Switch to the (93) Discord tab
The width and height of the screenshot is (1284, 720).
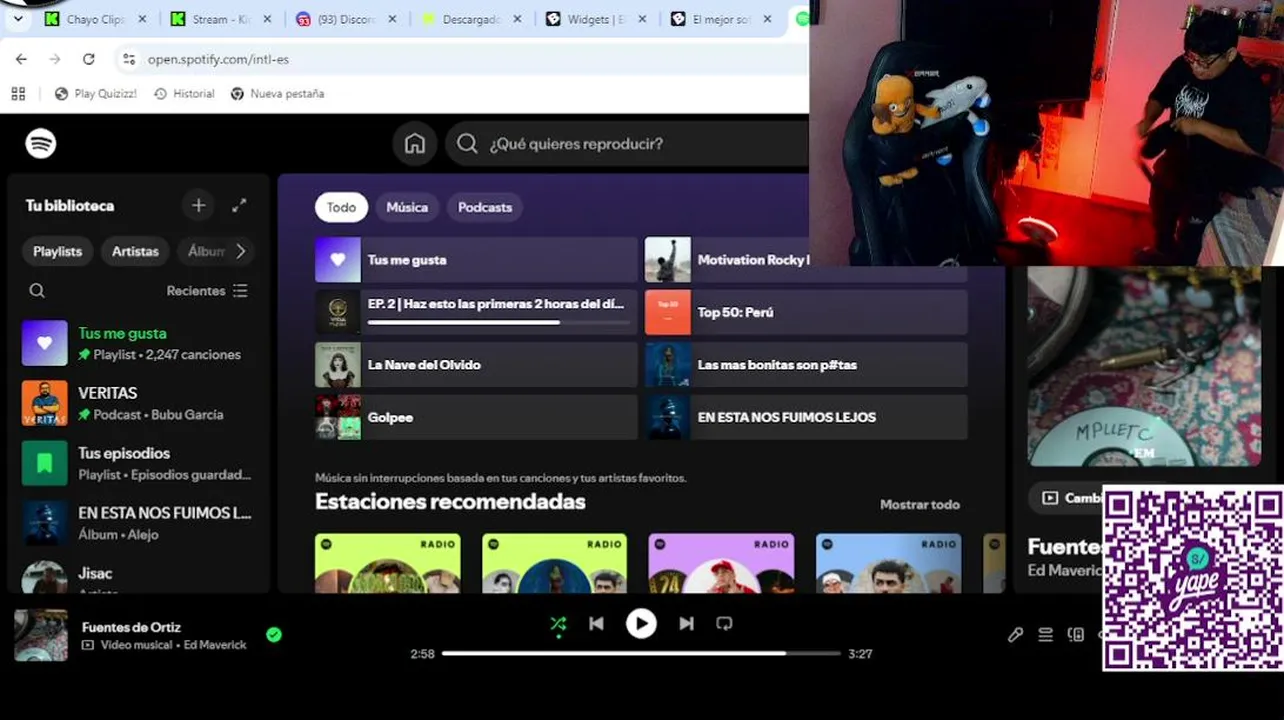pyautogui.click(x=346, y=19)
